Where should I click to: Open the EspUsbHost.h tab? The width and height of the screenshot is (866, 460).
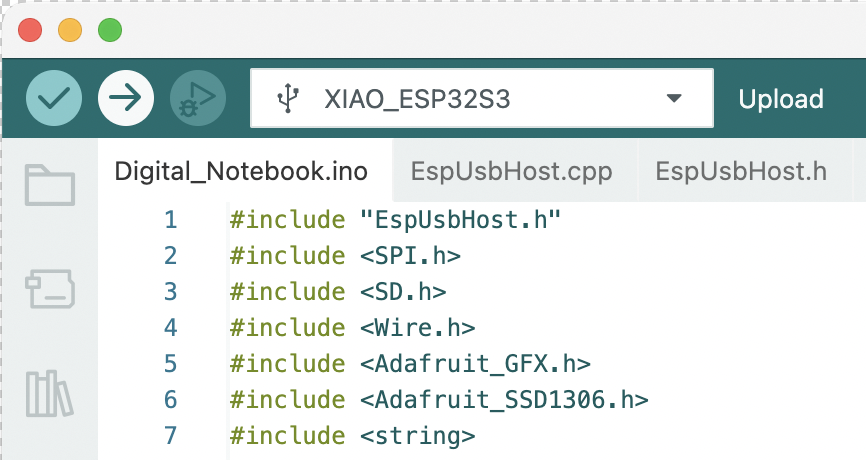tap(741, 171)
